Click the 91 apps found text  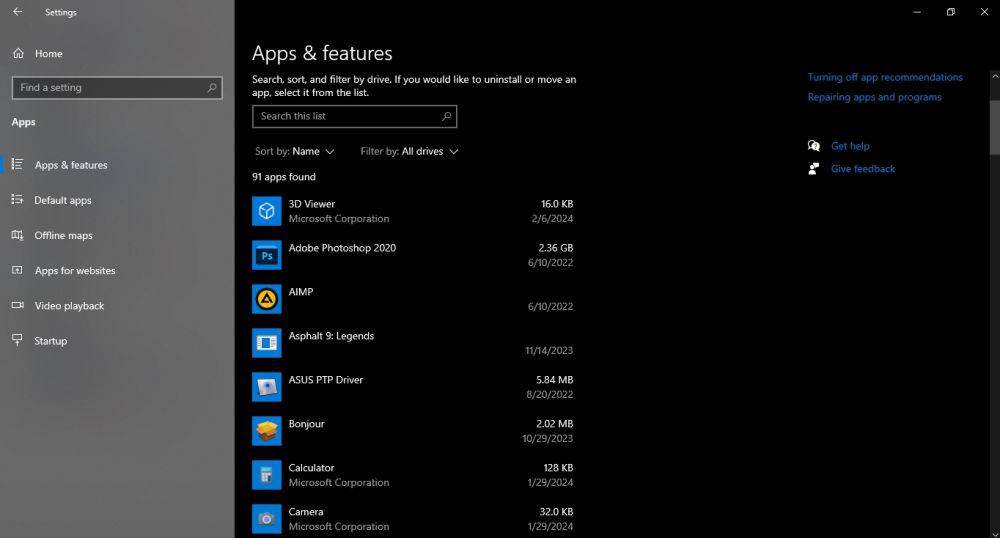click(x=284, y=177)
